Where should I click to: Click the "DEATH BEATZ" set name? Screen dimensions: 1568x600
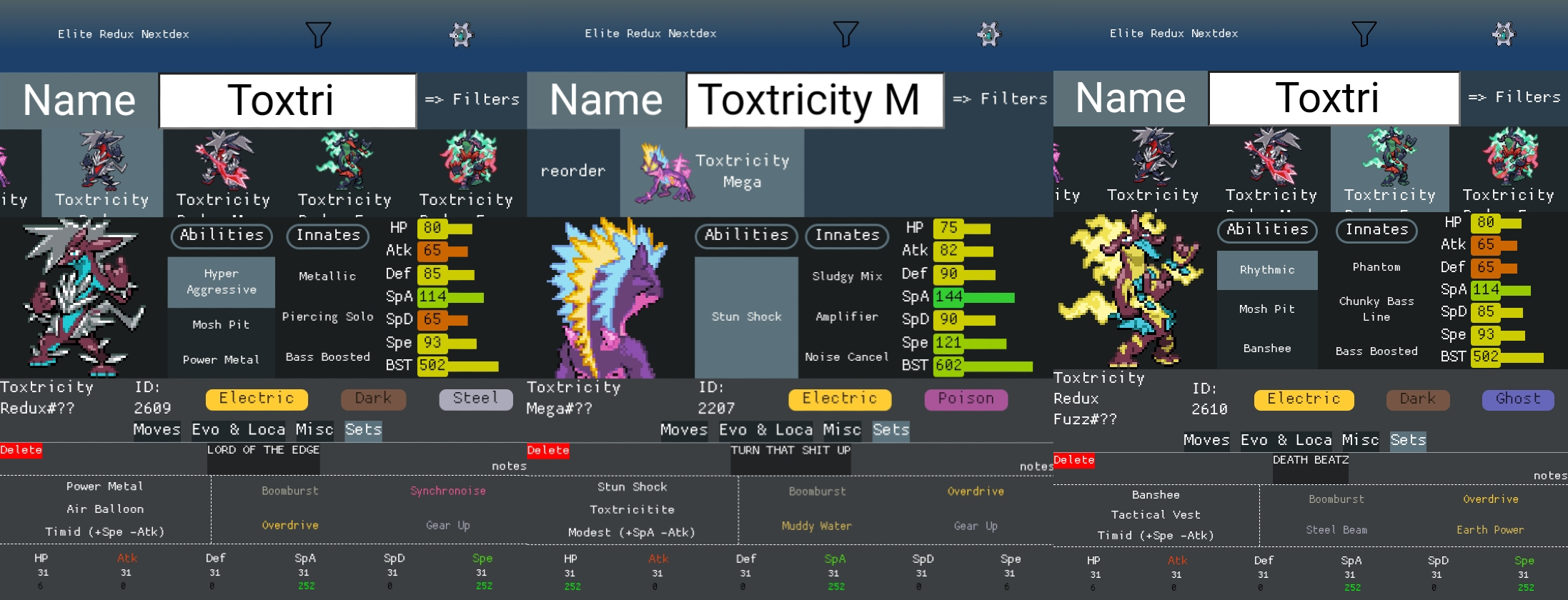point(1311,468)
